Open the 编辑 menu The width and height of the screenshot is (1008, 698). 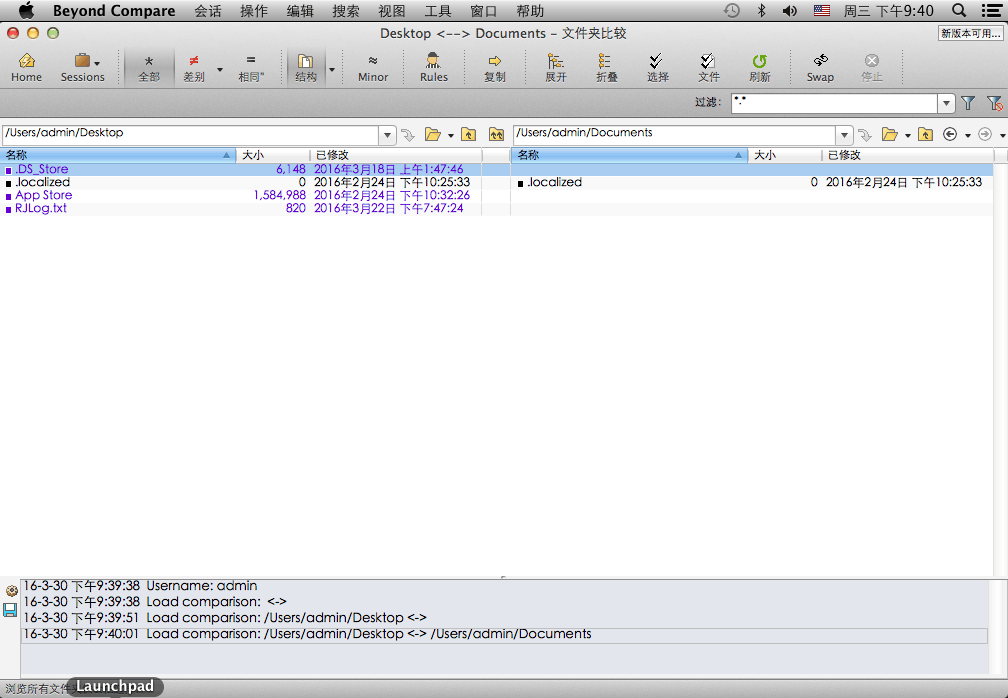(300, 10)
